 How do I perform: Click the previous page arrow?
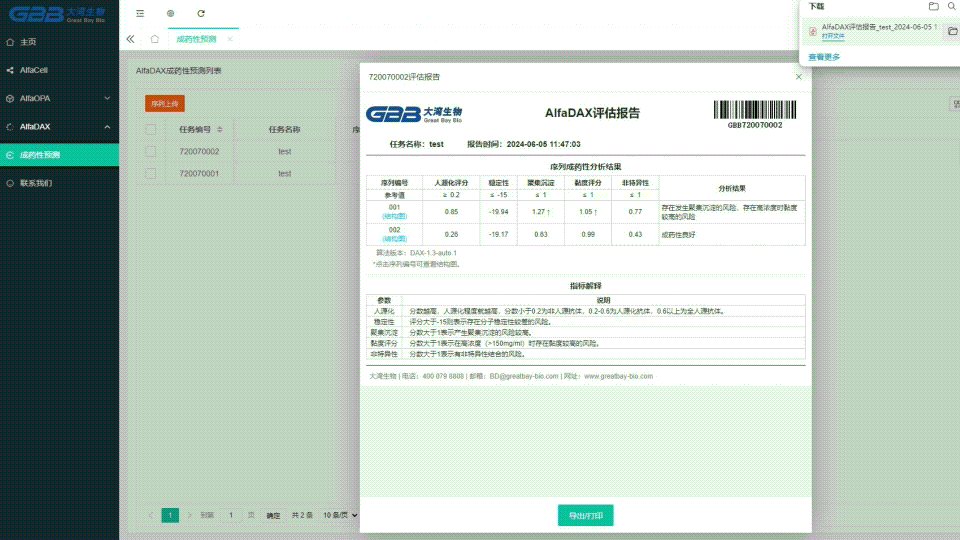coord(151,516)
